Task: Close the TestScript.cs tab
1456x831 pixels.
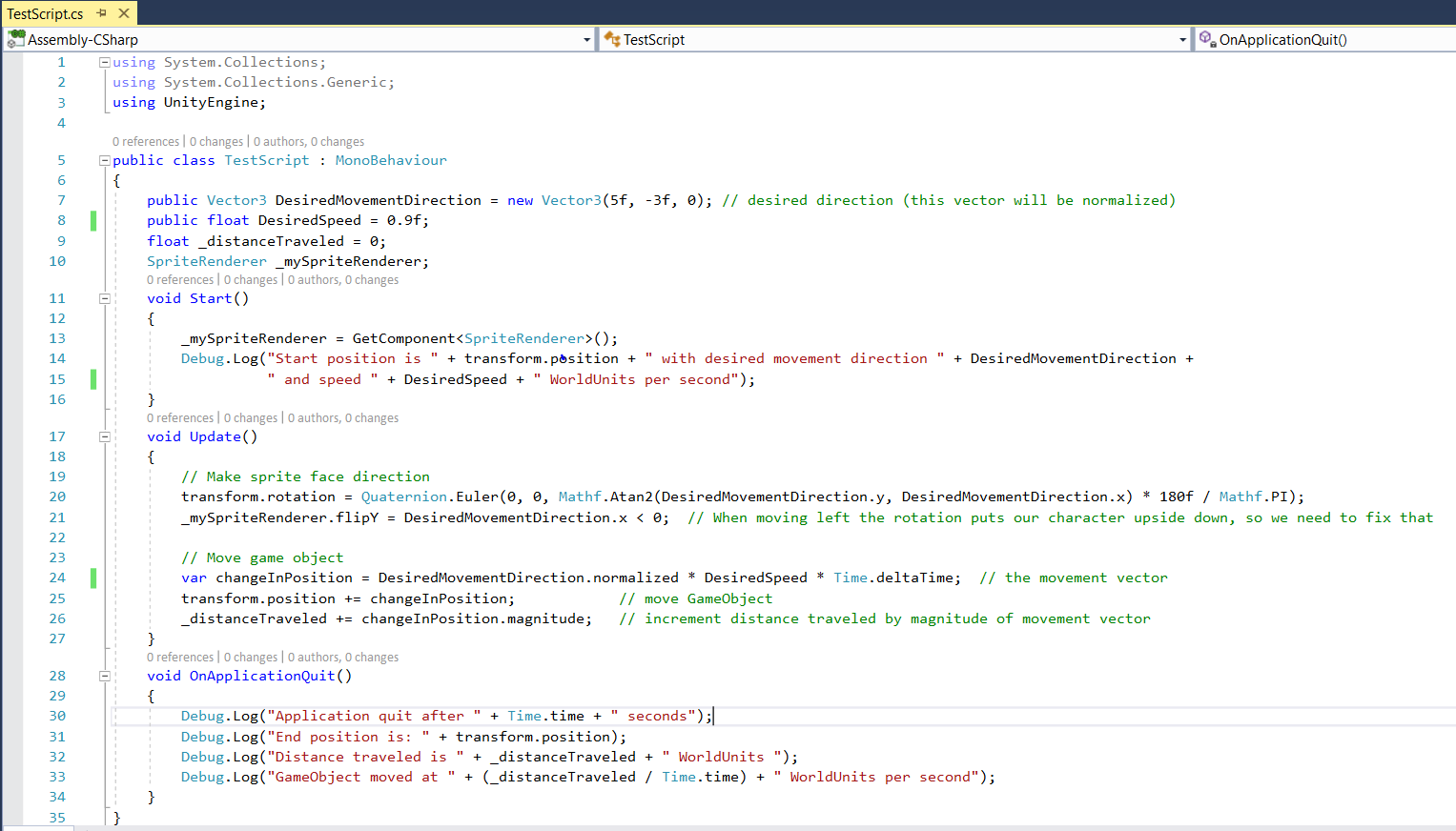Action: [x=124, y=13]
